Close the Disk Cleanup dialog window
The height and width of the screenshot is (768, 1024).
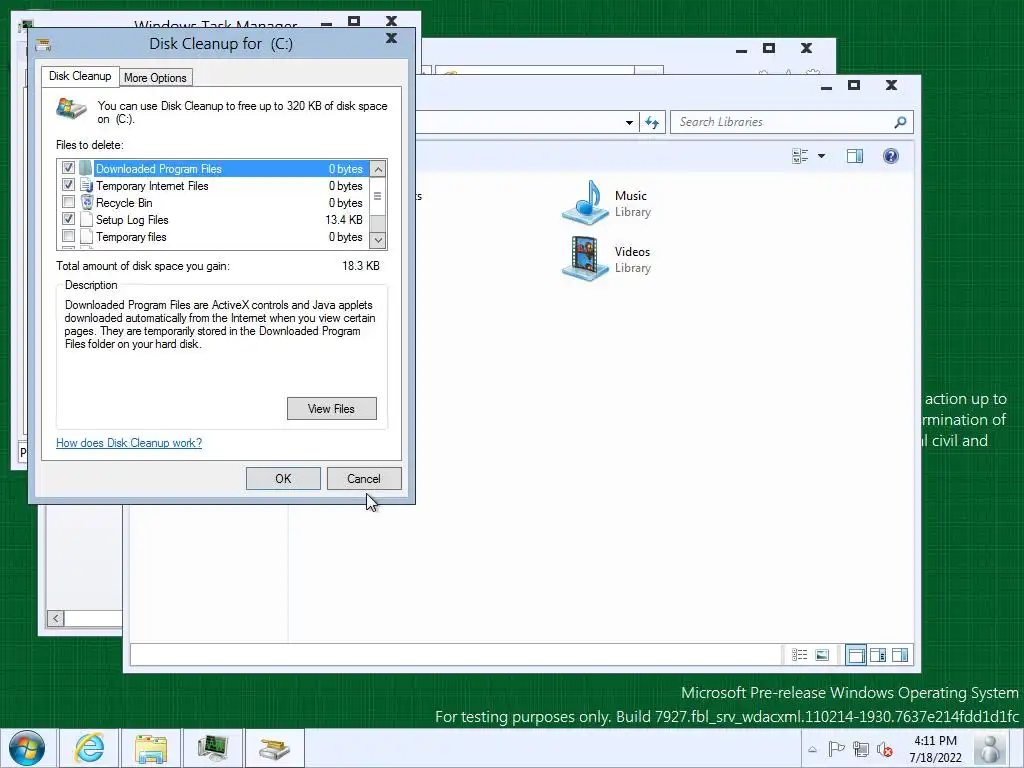point(391,39)
